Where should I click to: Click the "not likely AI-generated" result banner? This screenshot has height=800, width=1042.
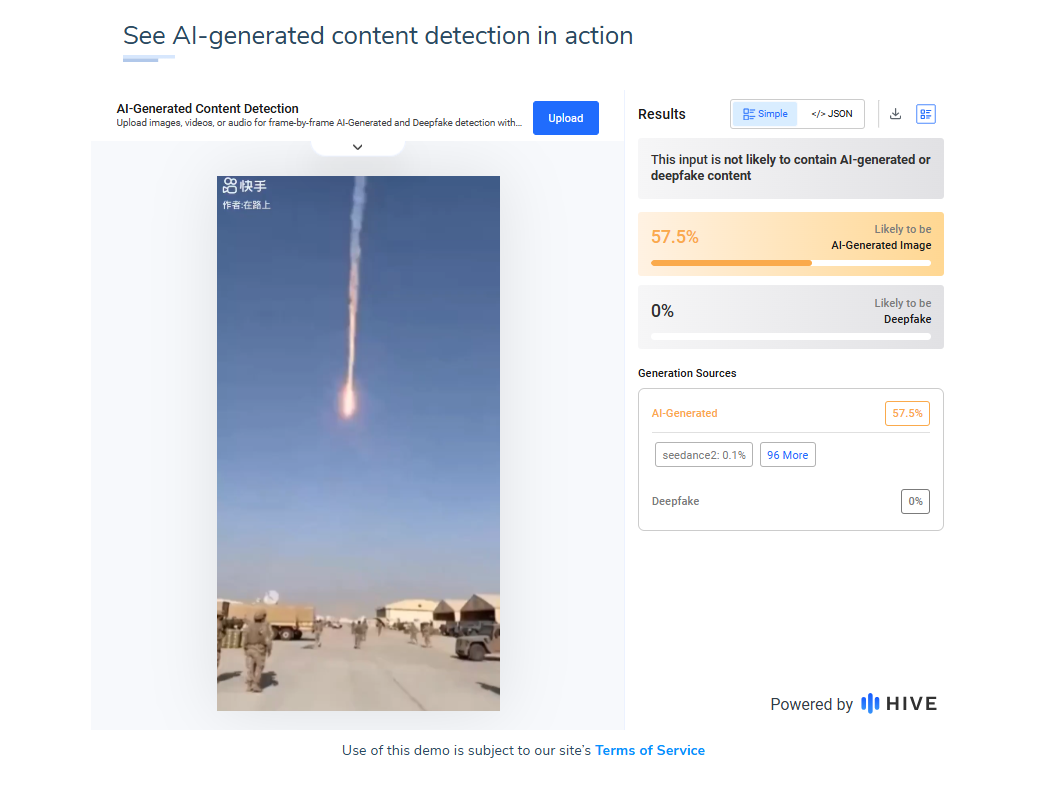[790, 168]
